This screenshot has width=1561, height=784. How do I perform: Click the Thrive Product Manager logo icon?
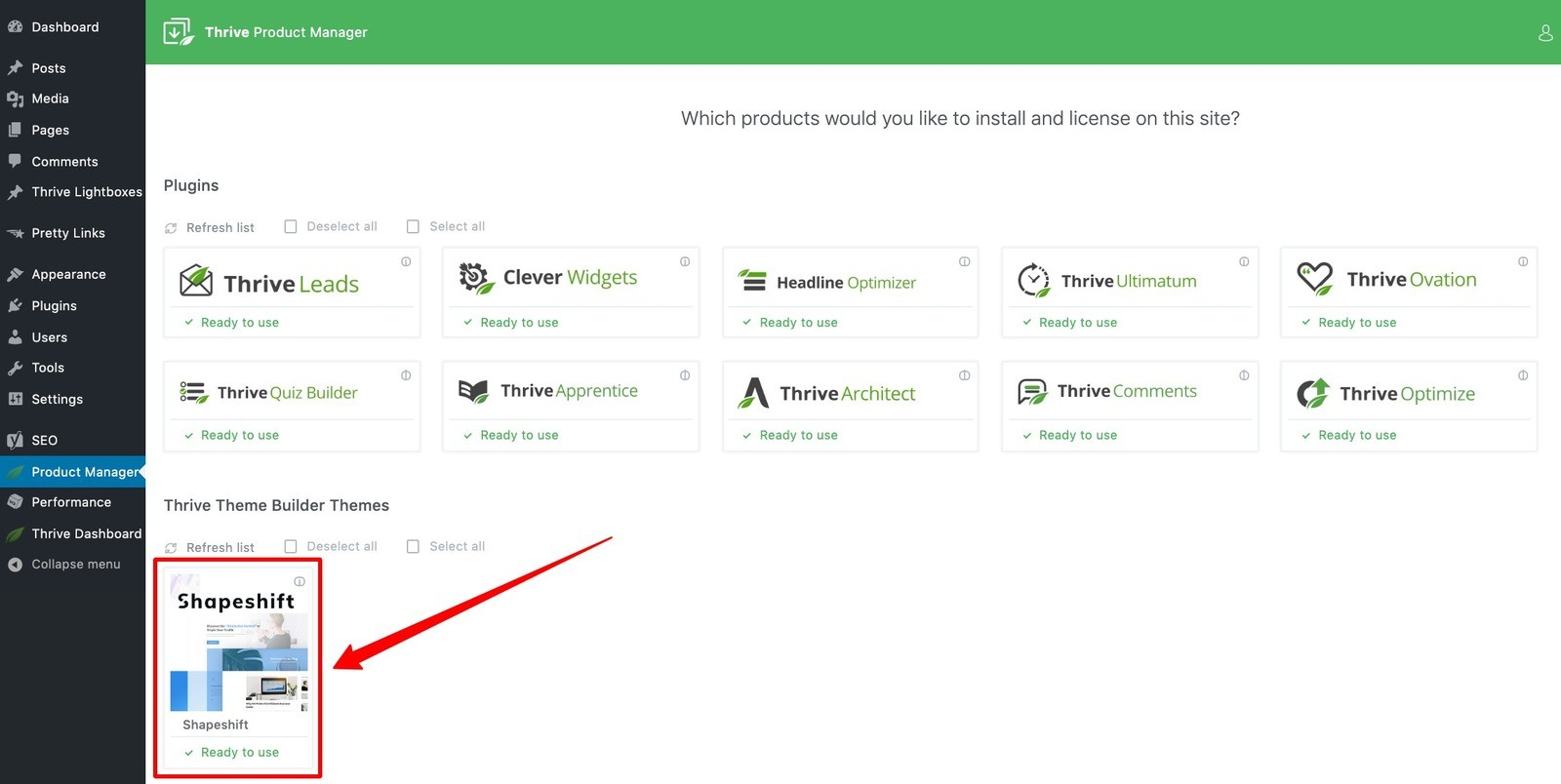tap(179, 32)
